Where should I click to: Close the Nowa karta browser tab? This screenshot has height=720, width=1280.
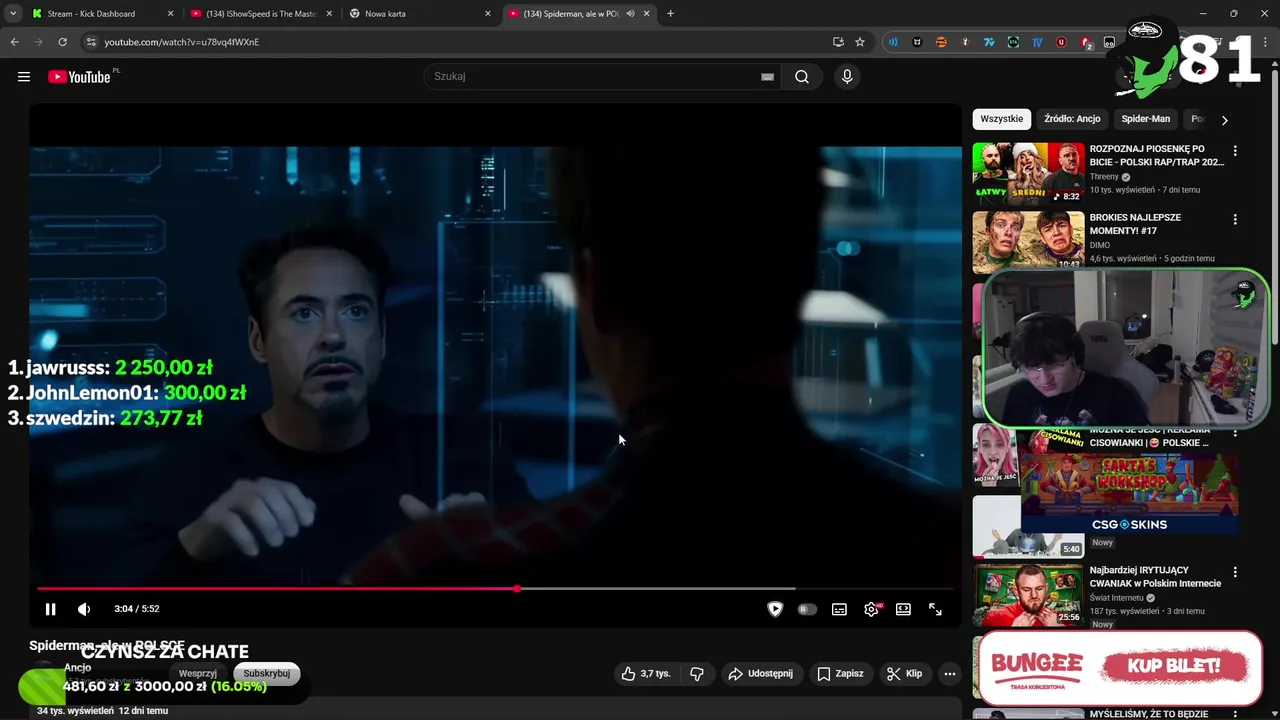coord(488,14)
